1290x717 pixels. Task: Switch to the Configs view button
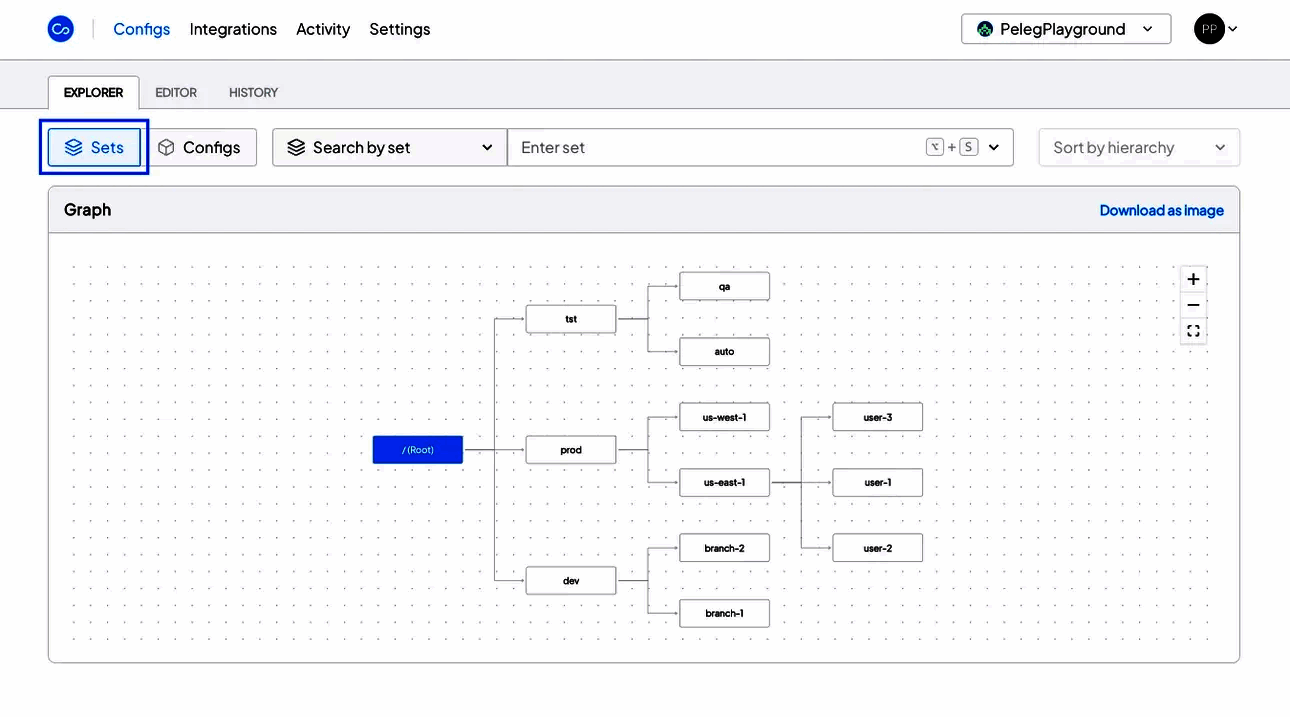pyautogui.click(x=200, y=147)
